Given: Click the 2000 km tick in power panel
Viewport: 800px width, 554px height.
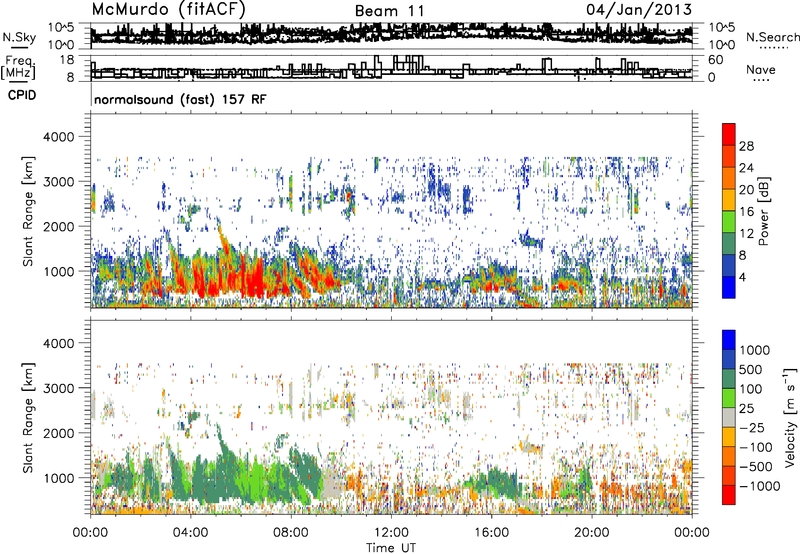Looking at the screenshot, I should coord(58,226).
